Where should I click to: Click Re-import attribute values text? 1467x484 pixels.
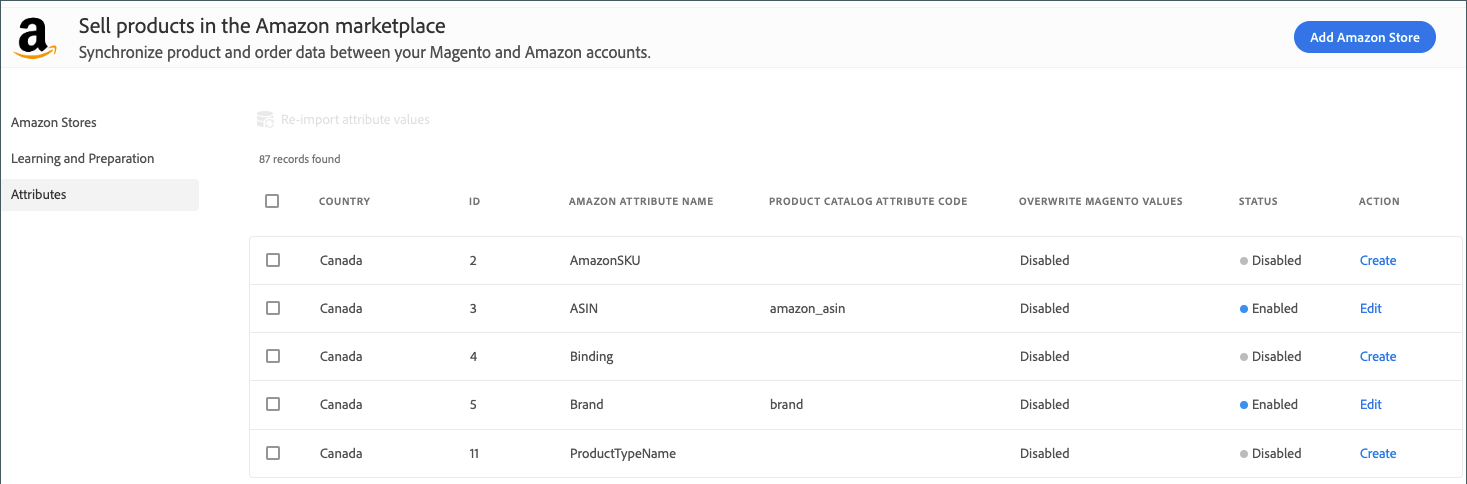pyautogui.click(x=355, y=120)
